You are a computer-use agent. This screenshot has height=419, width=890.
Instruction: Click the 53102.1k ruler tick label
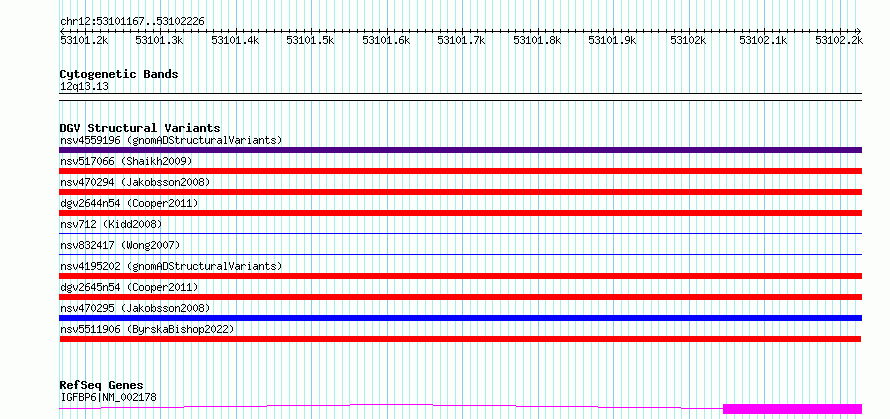pos(763,40)
